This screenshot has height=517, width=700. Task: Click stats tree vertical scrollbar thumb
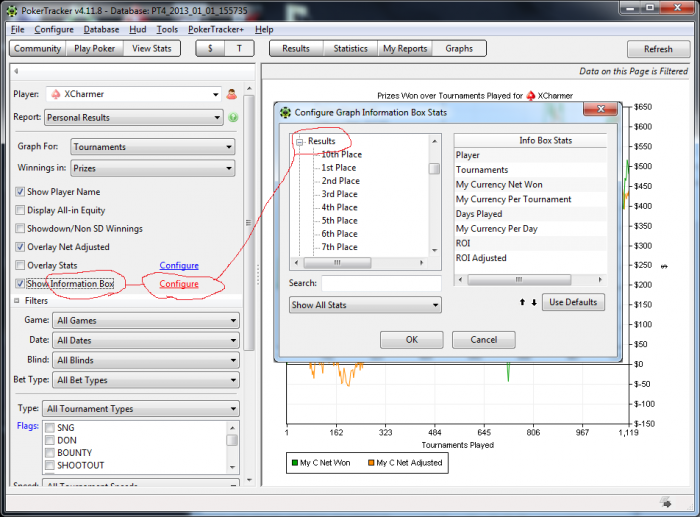[x=434, y=169]
